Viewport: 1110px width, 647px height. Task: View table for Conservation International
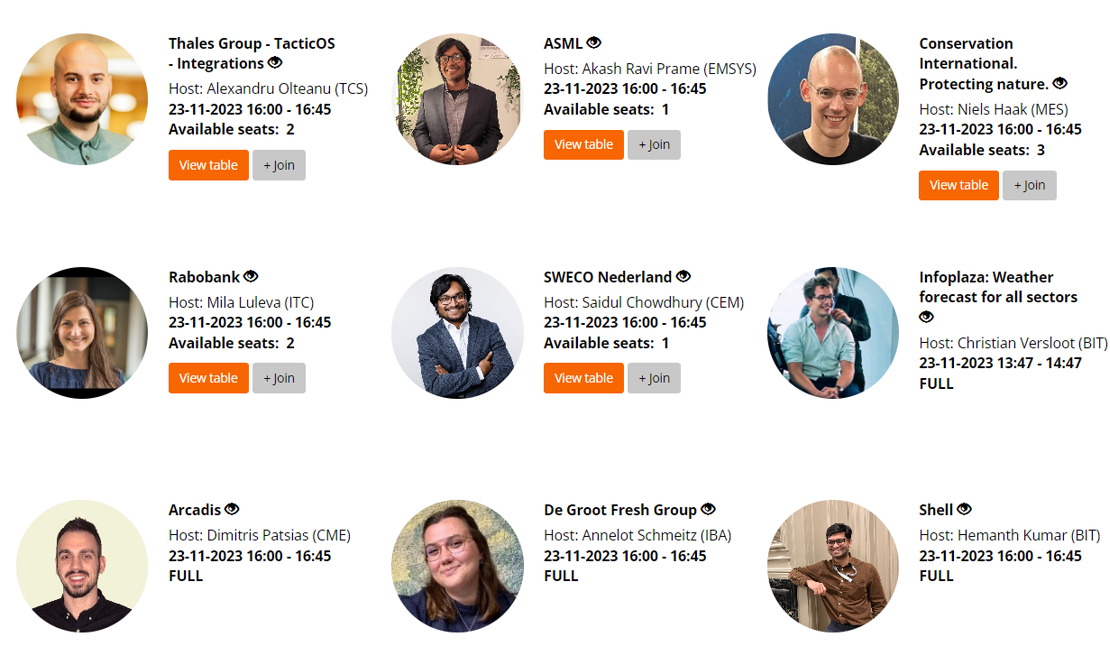coord(959,185)
